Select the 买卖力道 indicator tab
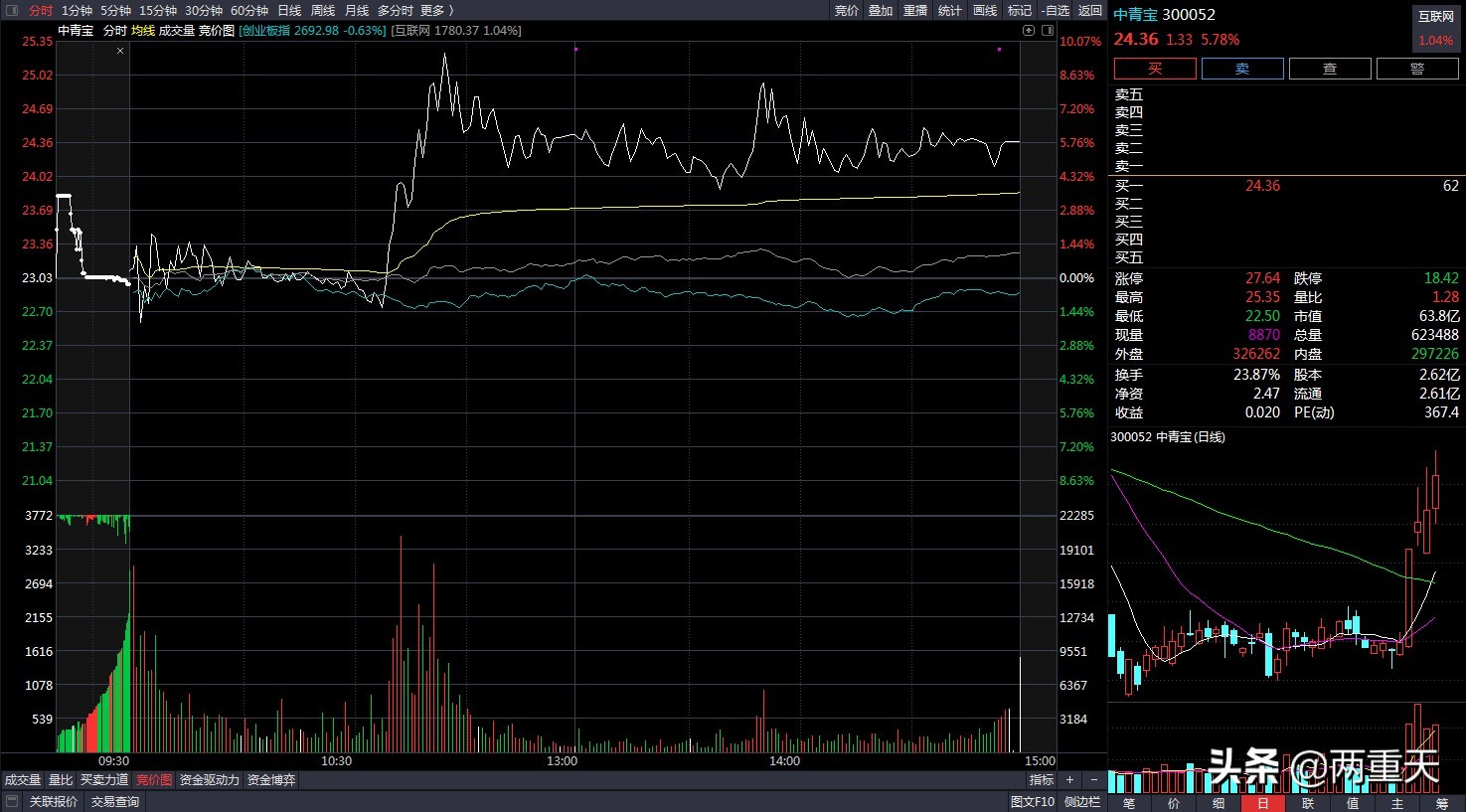This screenshot has height=812, width=1466. [x=104, y=780]
